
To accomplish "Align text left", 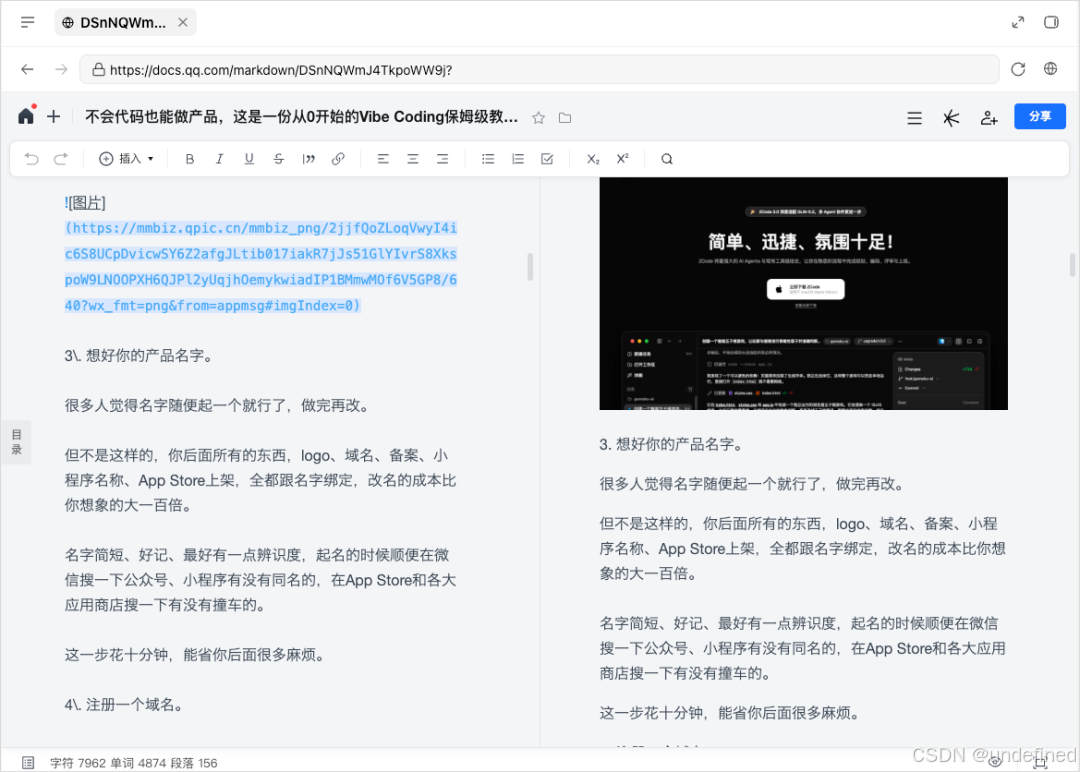I will 383,159.
